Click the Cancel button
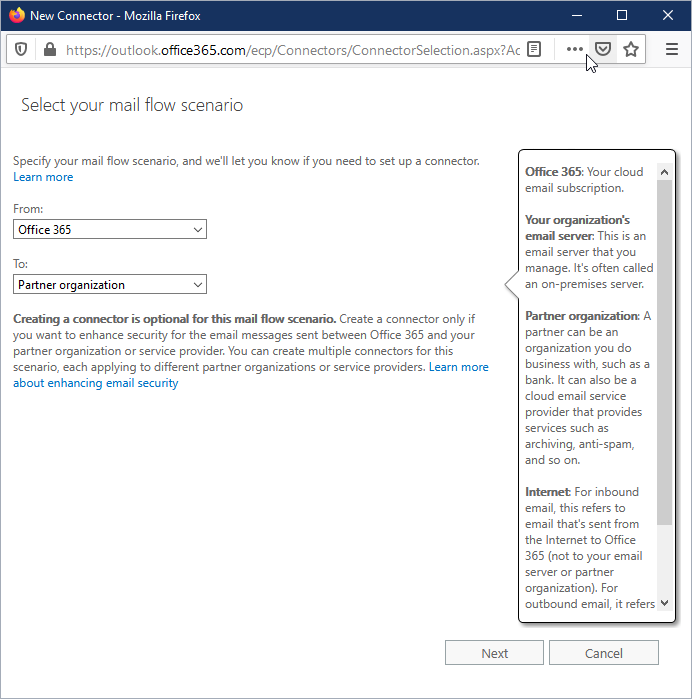Viewport: 692px width, 699px height. click(604, 653)
